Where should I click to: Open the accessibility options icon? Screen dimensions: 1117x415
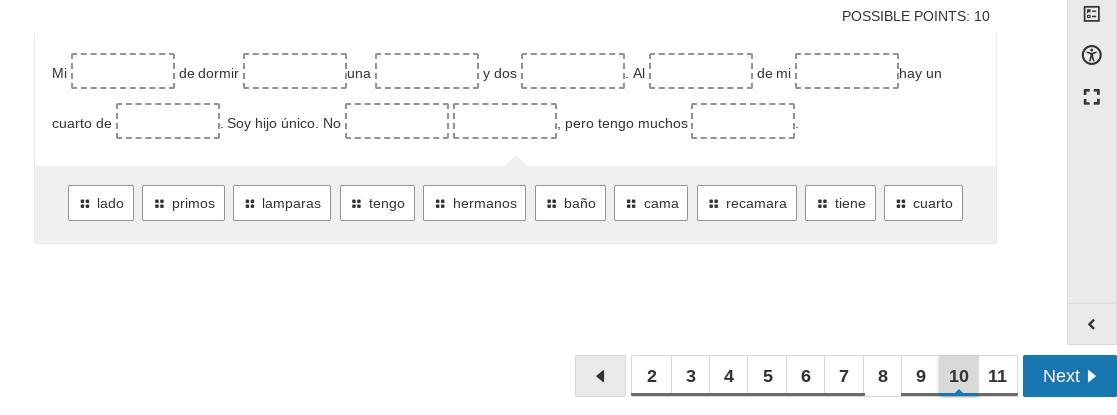(x=1091, y=55)
